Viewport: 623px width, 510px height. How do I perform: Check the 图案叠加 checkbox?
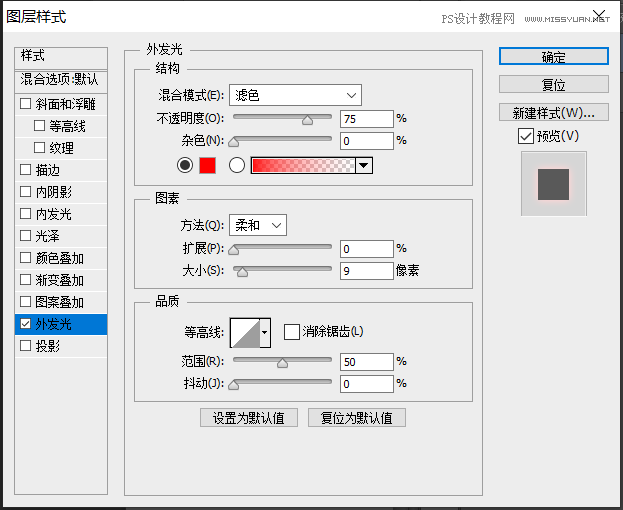[x=25, y=301]
